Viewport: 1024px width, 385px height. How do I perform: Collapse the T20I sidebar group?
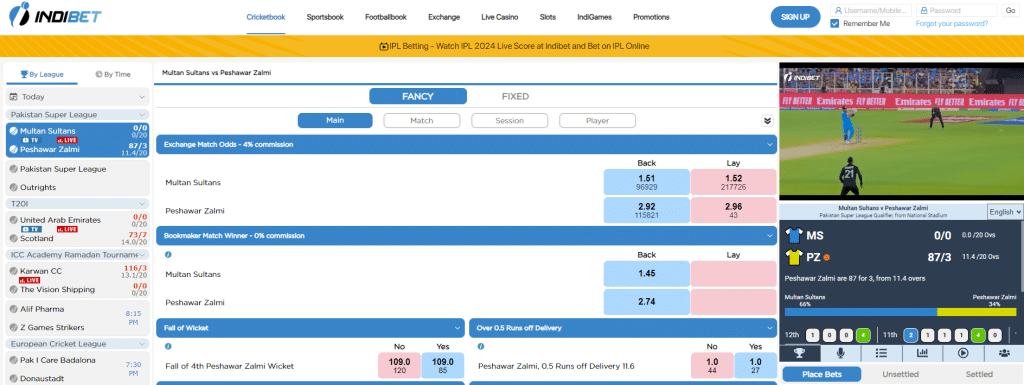[x=78, y=204]
